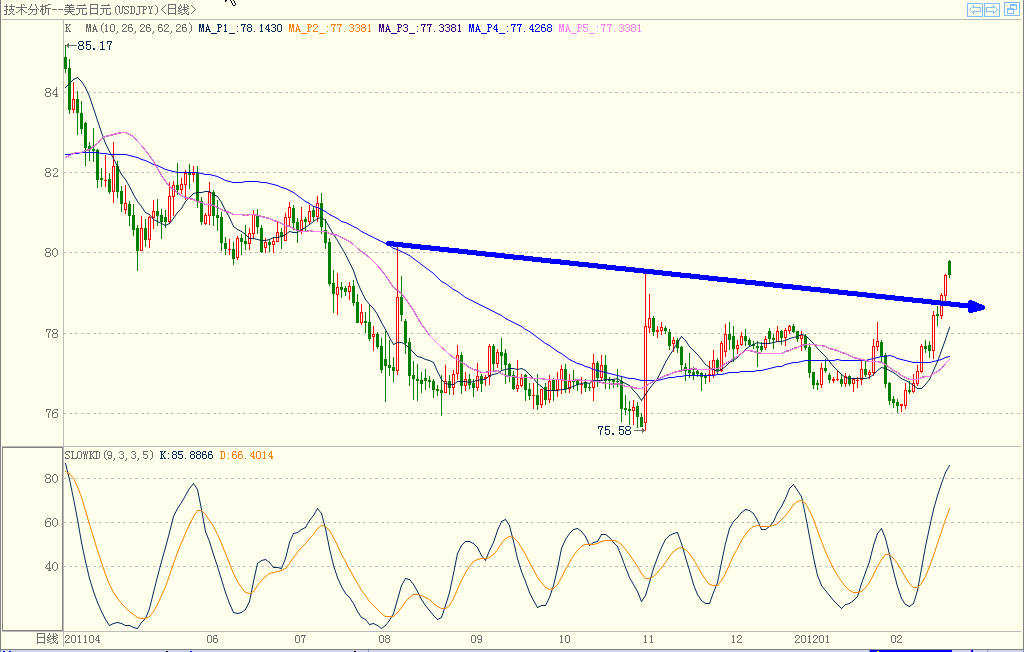Click the 75.58 low price marker label
The width and height of the screenshot is (1024, 652).
(615, 431)
